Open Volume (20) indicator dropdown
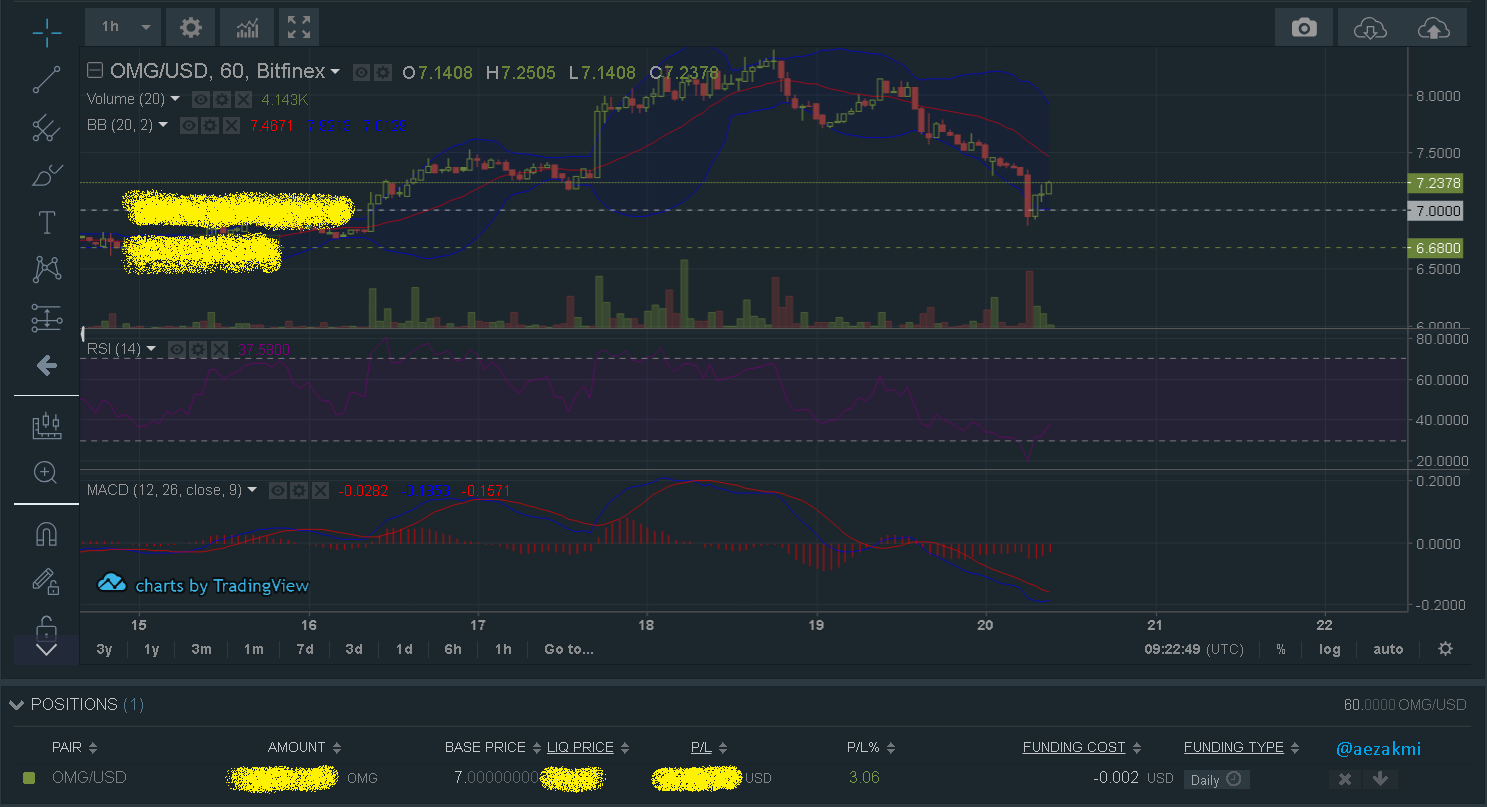The image size is (1487, 807). tap(175, 99)
